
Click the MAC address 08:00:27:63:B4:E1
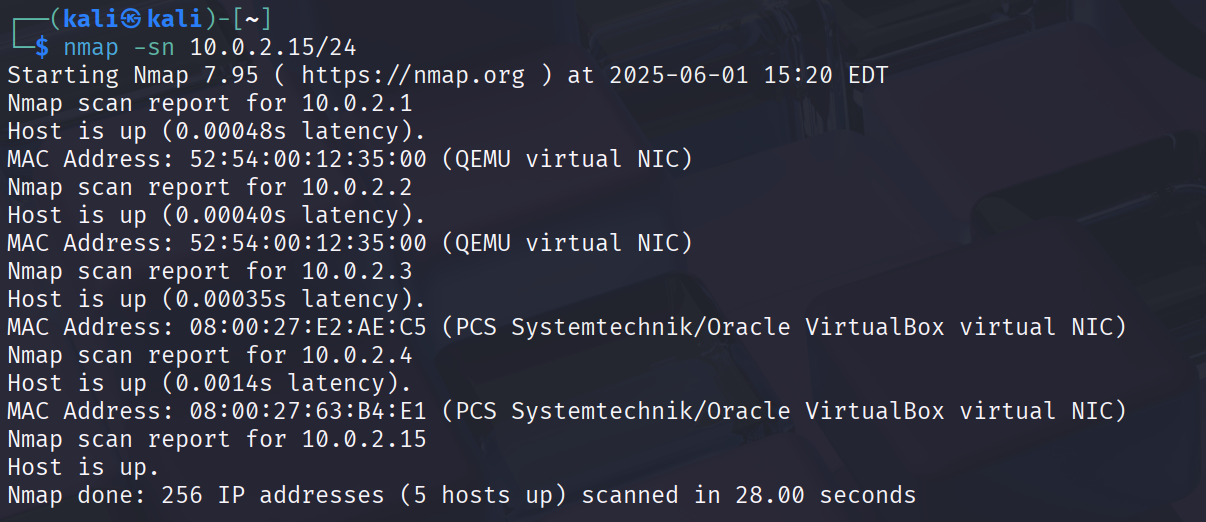pos(307,411)
